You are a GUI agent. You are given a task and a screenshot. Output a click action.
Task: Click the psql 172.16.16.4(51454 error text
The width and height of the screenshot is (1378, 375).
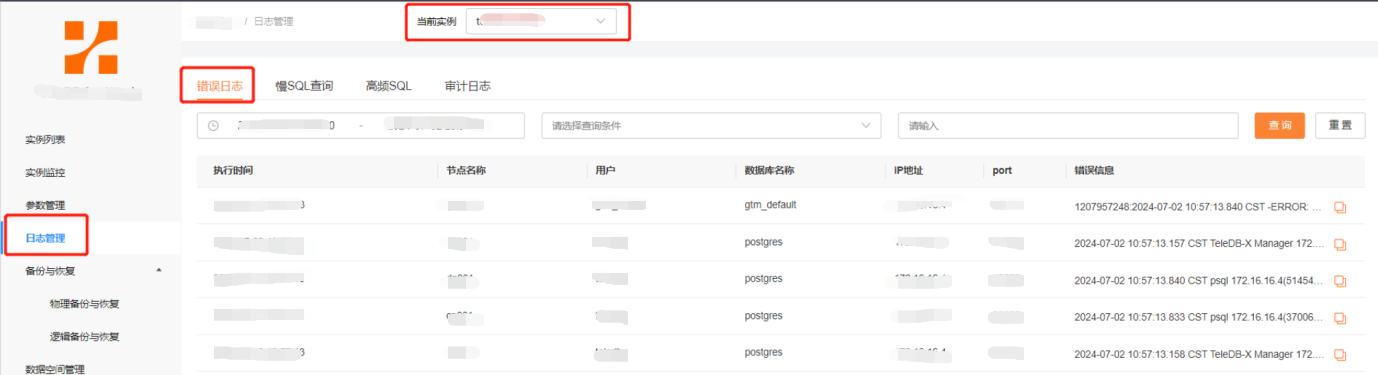pyautogui.click(x=1198, y=281)
